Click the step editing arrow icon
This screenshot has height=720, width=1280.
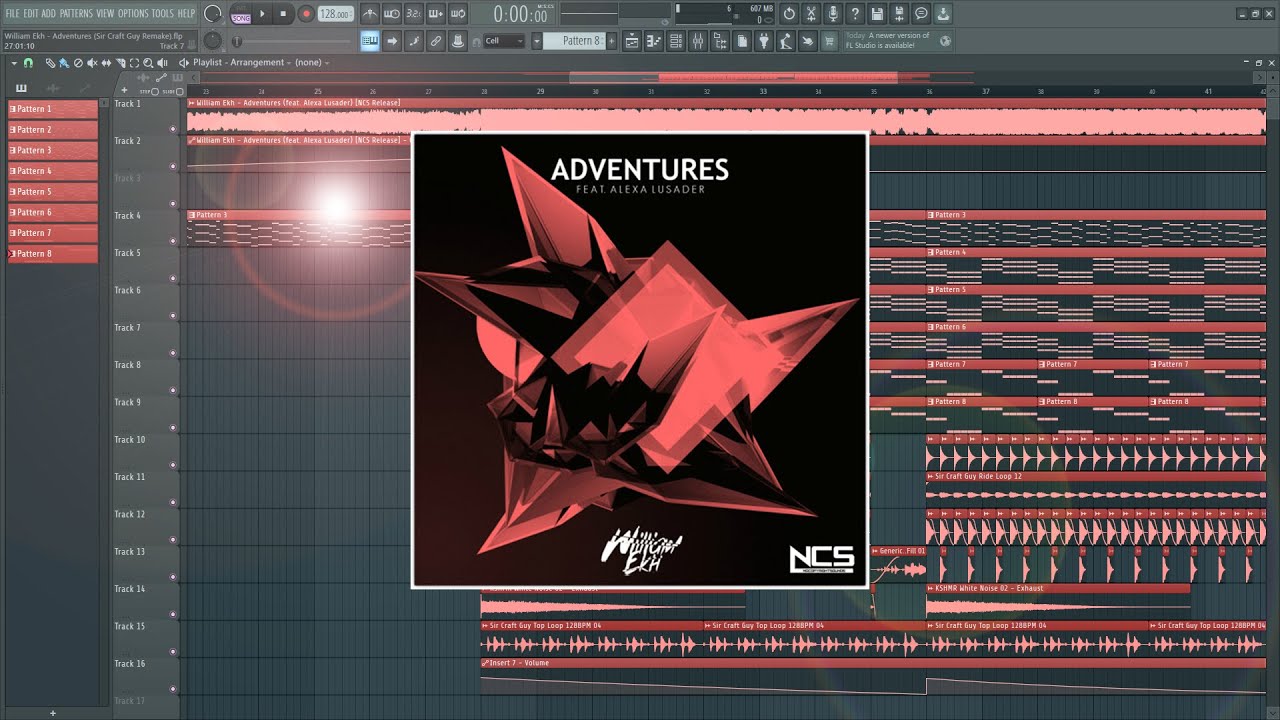(x=391, y=41)
